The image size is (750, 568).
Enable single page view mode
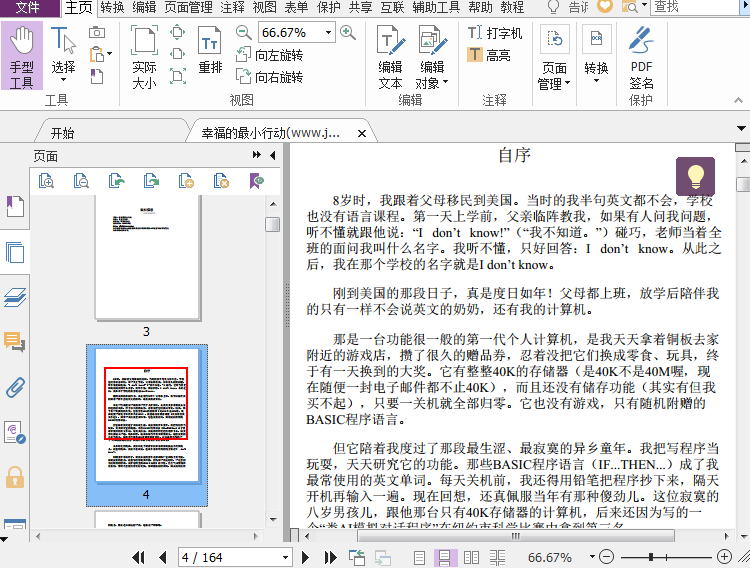point(419,557)
